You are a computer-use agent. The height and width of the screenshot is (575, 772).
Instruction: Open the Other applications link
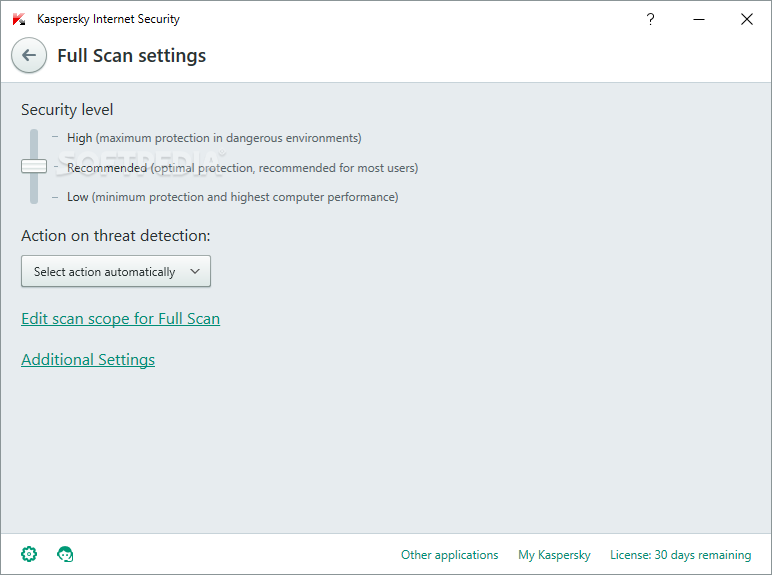(450, 555)
